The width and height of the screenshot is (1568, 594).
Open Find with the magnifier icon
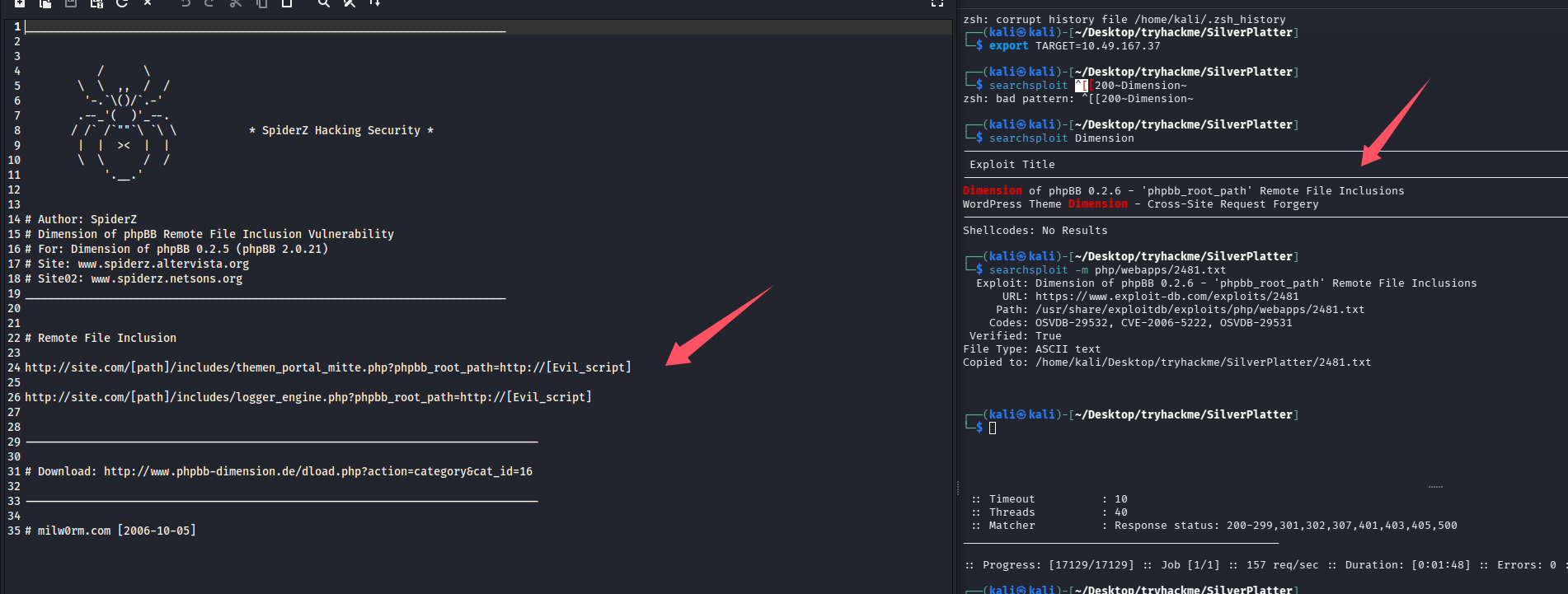point(324,3)
